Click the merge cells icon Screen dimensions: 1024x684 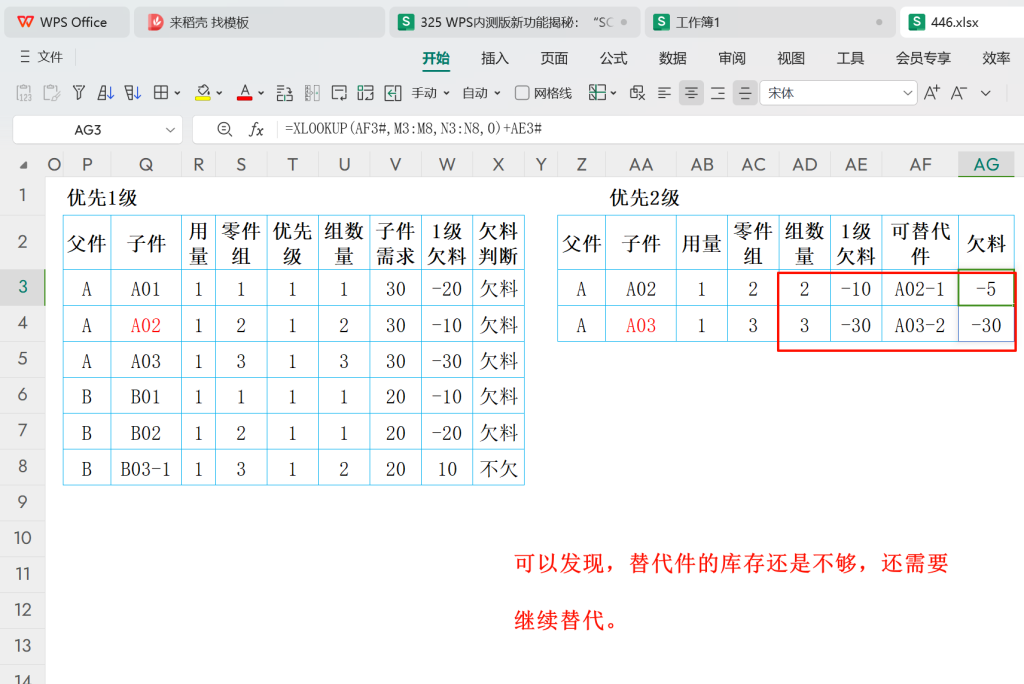[x=366, y=93]
